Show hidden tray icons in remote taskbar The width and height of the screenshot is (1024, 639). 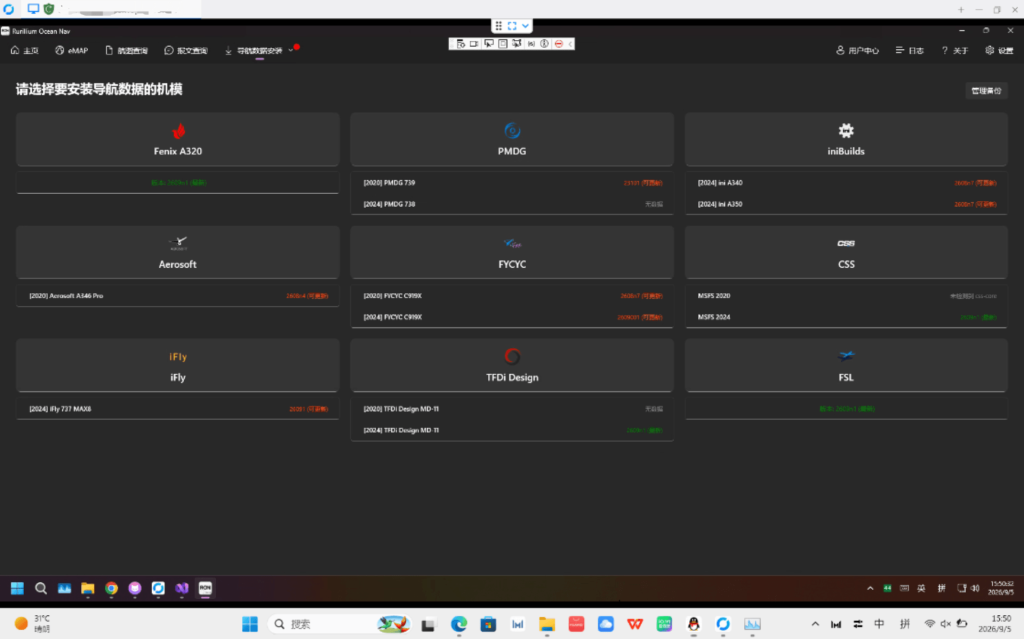(870, 588)
